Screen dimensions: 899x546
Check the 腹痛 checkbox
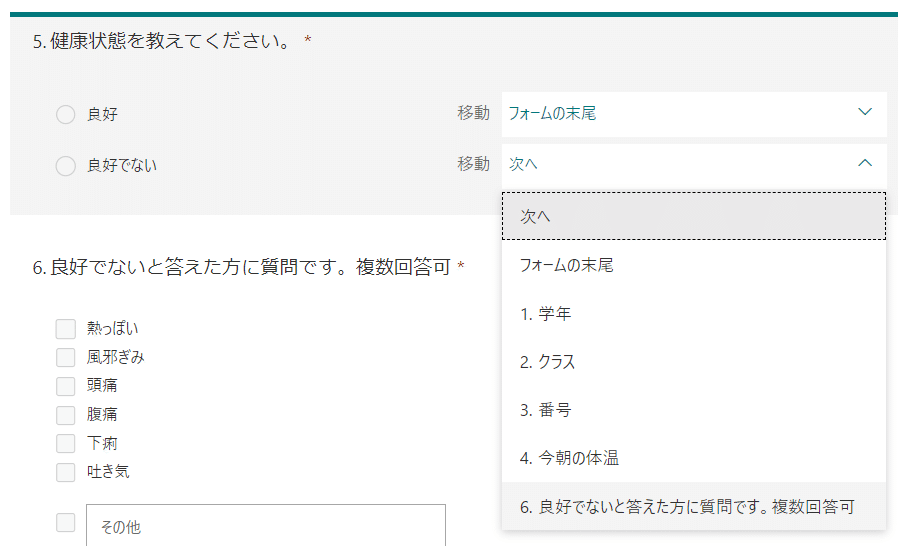point(65,415)
